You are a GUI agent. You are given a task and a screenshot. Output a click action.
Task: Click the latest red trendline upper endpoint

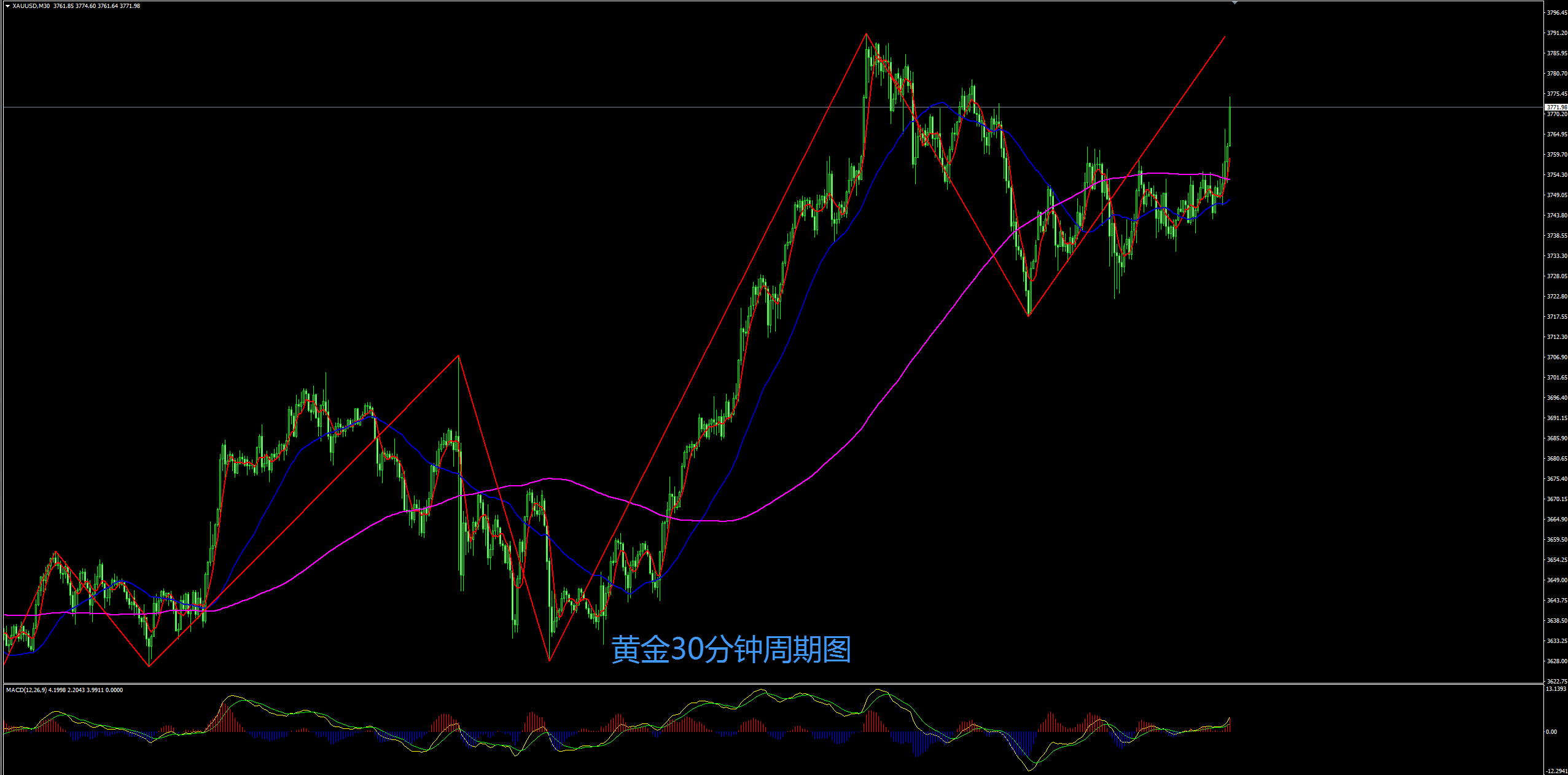coord(1225,37)
